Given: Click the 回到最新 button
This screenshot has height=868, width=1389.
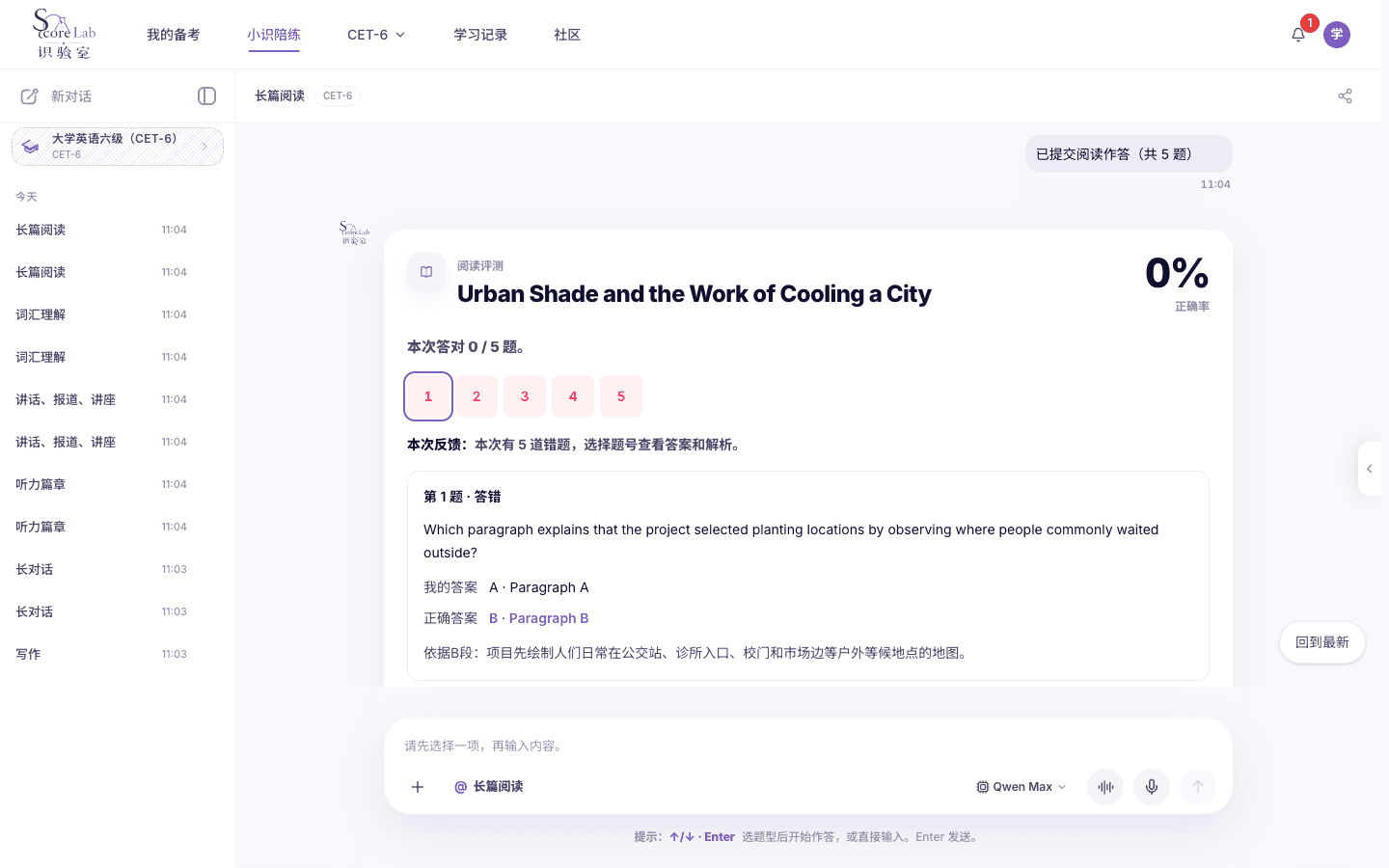Looking at the screenshot, I should (1322, 642).
